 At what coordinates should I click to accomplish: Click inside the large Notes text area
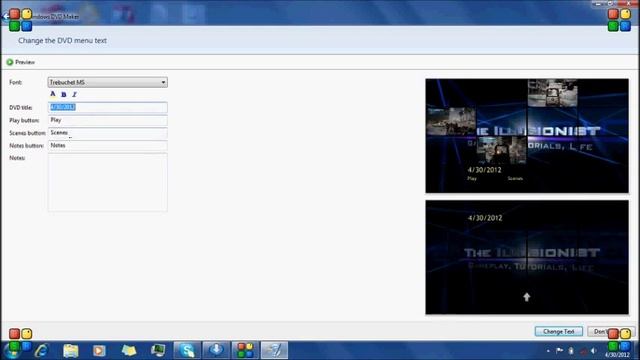[107, 182]
